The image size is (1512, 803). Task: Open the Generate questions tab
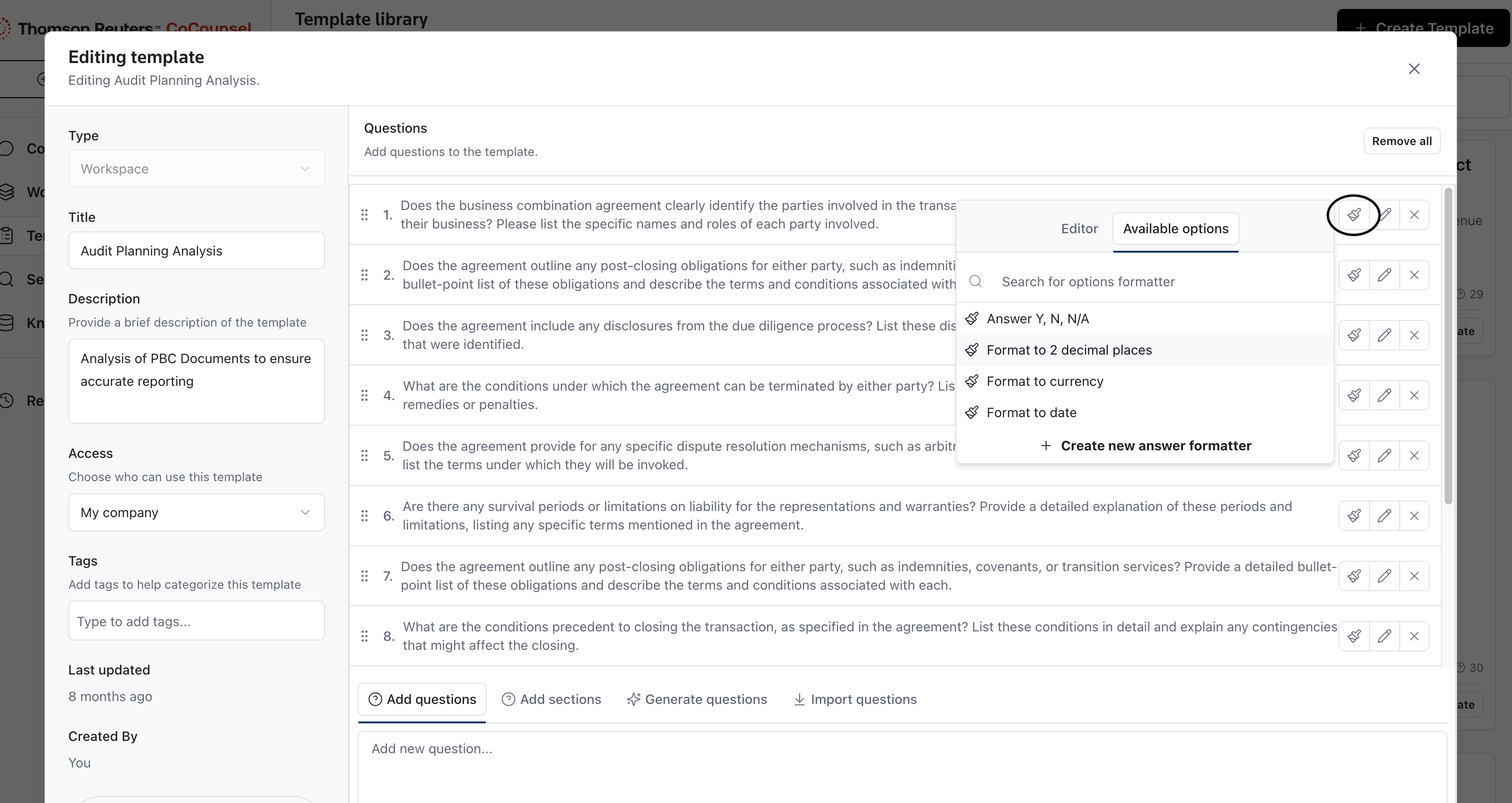(x=697, y=699)
